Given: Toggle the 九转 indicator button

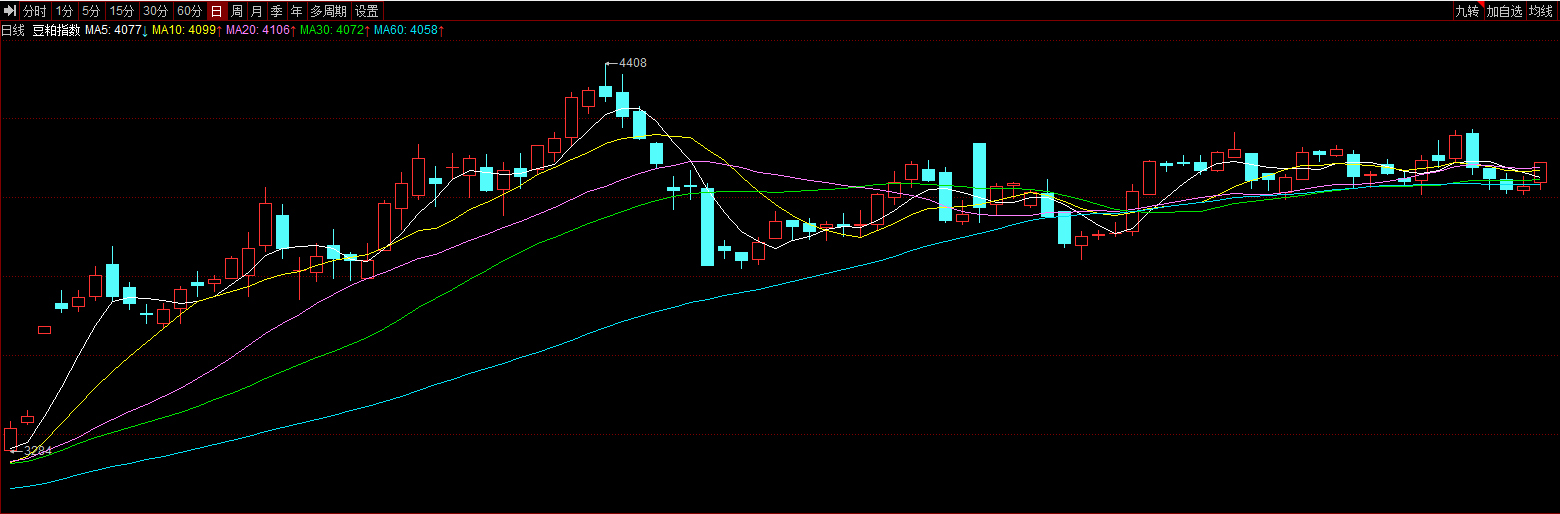Looking at the screenshot, I should (x=1467, y=11).
